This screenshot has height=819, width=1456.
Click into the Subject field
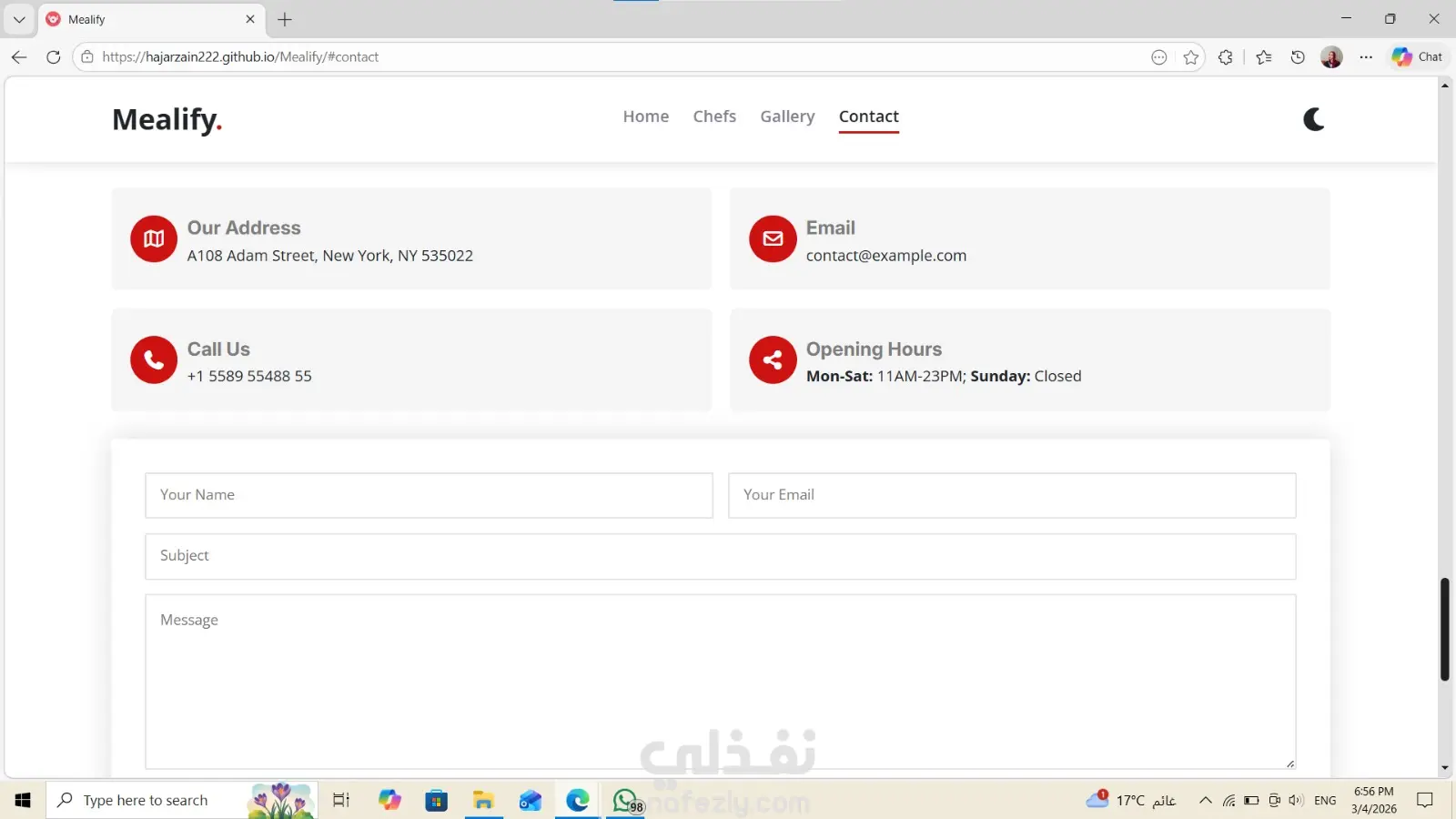(721, 556)
